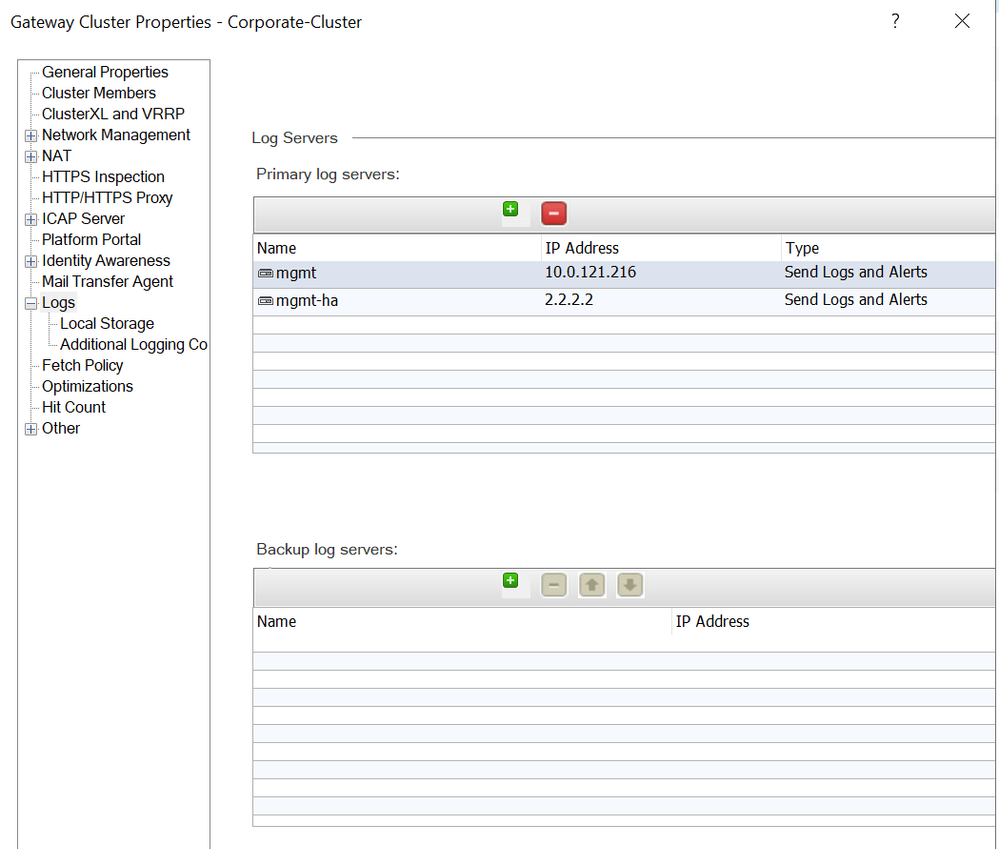This screenshot has width=999, height=849.
Task: Click IP address 2.2.2.2
Action: [x=569, y=300]
